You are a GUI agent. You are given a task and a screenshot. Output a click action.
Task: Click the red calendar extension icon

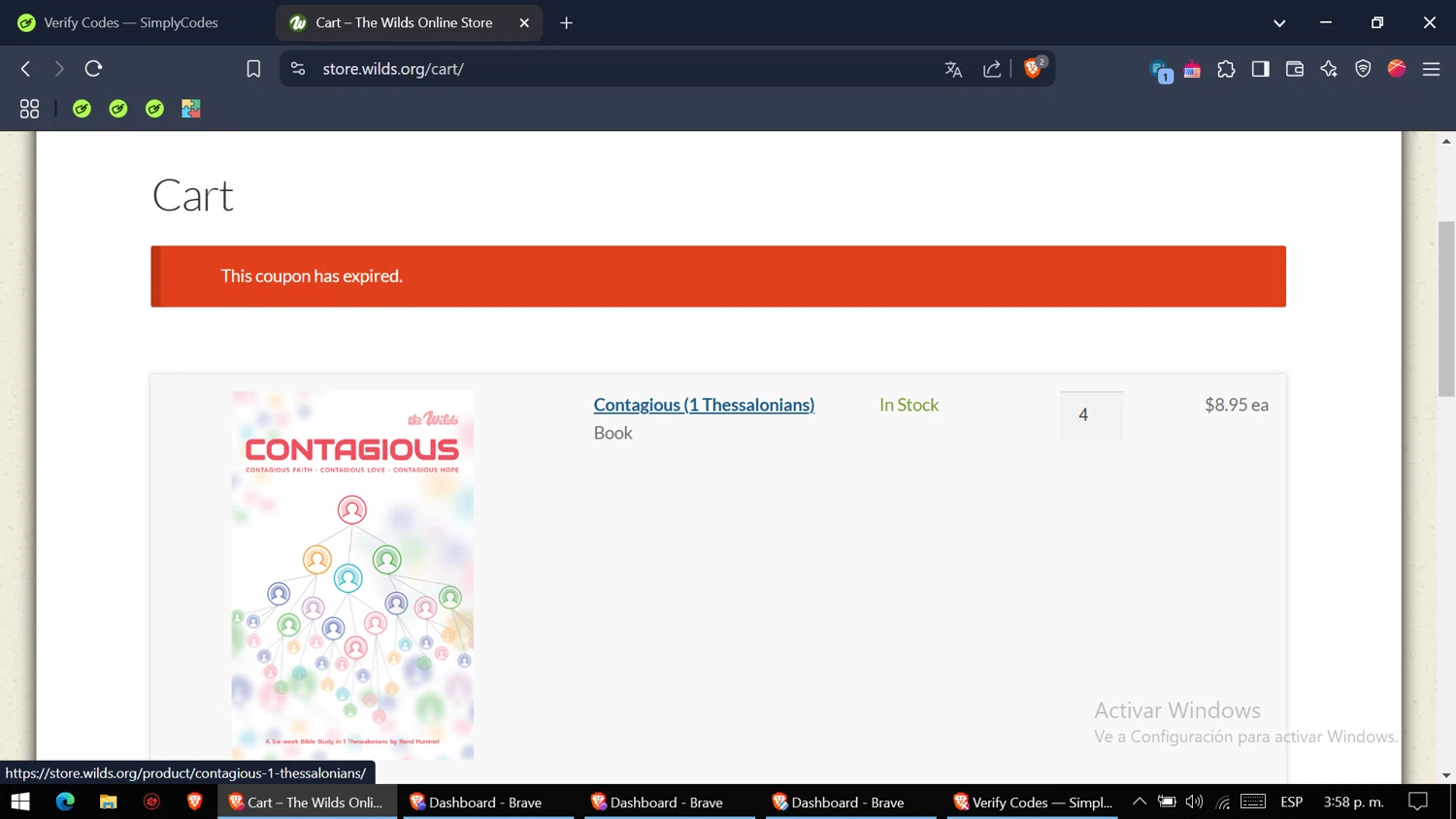click(x=1192, y=69)
